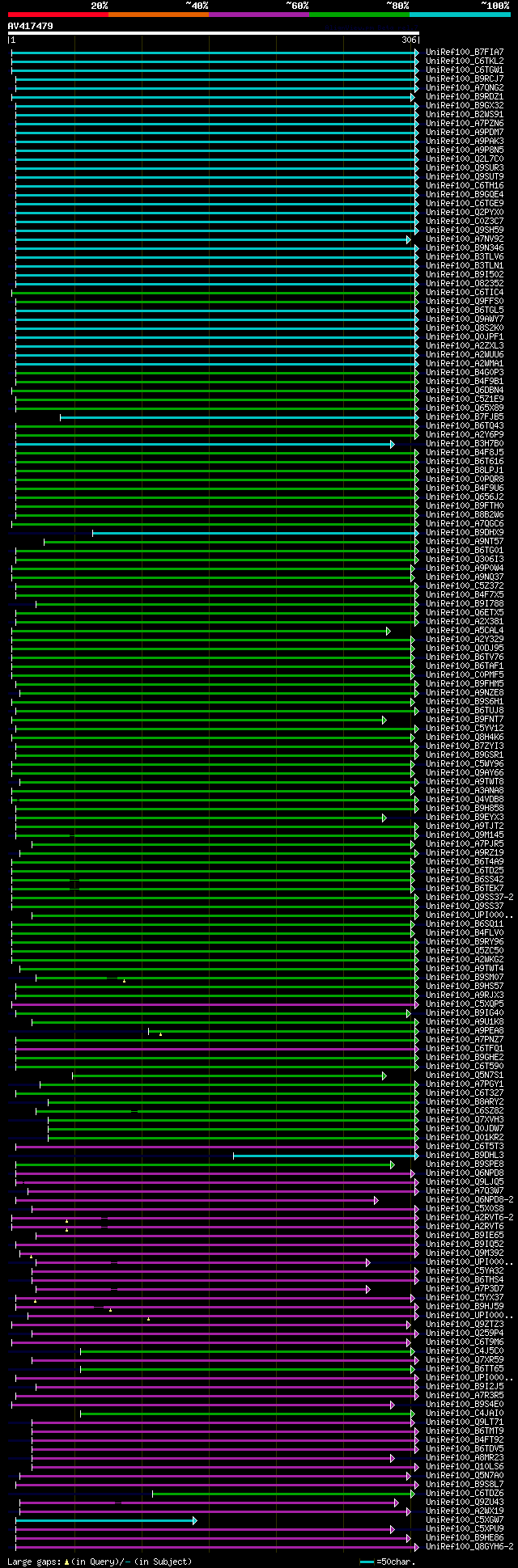Open hit UniRef100_A9PAK3
This screenshot has width=518, height=1568.
[465, 142]
